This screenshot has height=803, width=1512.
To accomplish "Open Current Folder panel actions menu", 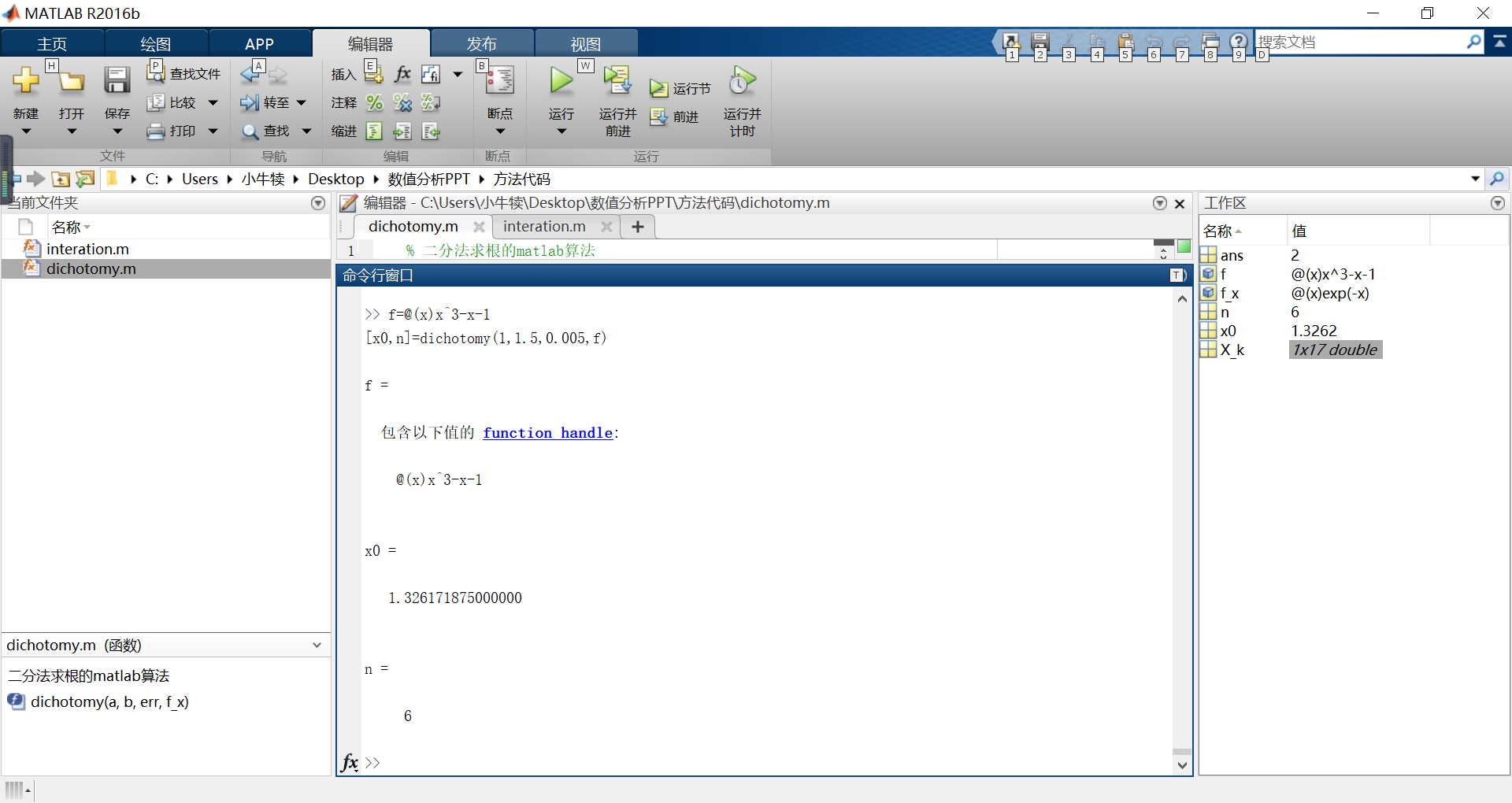I will [x=318, y=203].
